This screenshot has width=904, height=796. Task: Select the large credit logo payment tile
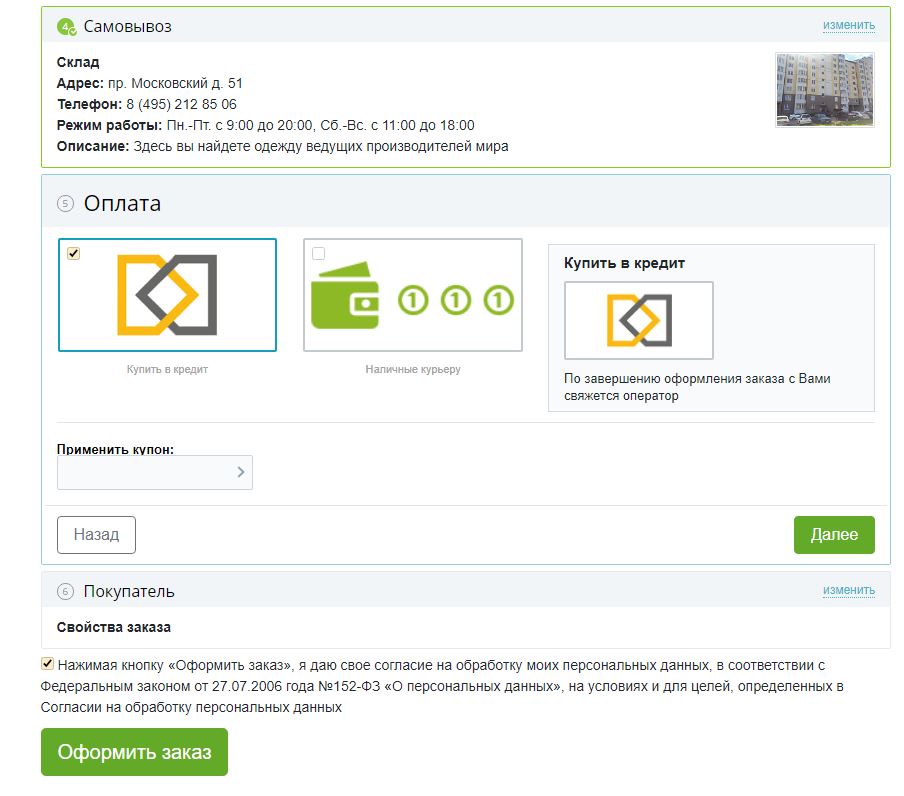167,295
